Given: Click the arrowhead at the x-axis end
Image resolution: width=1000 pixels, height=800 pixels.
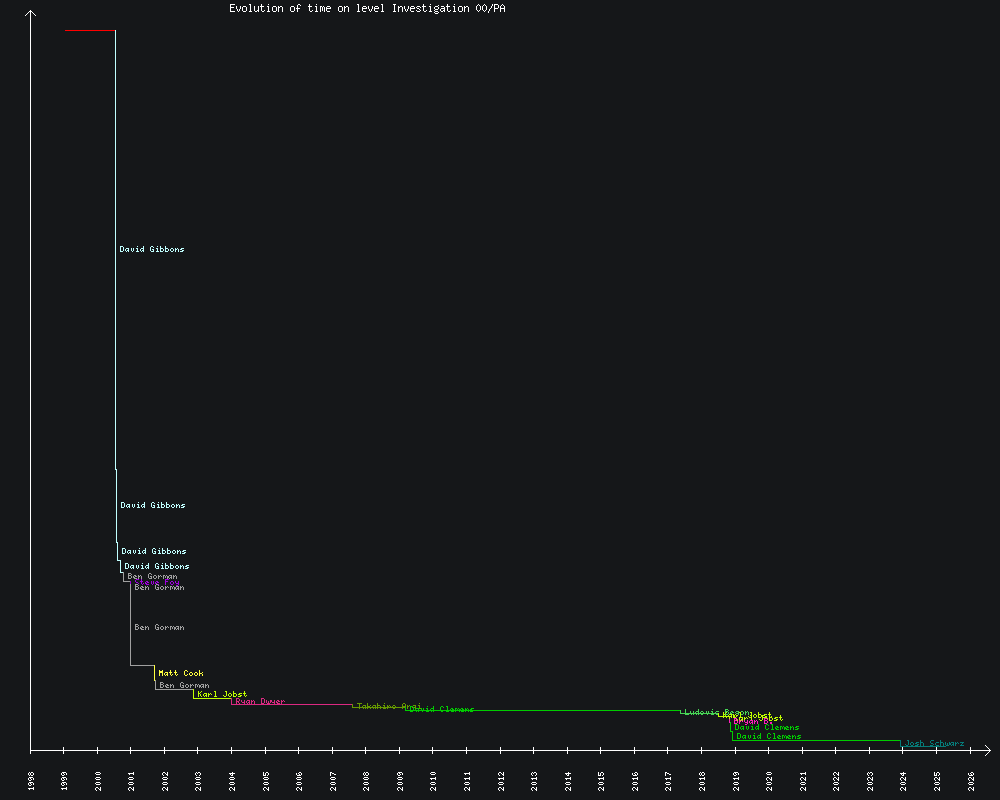Looking at the screenshot, I should coord(986,749).
